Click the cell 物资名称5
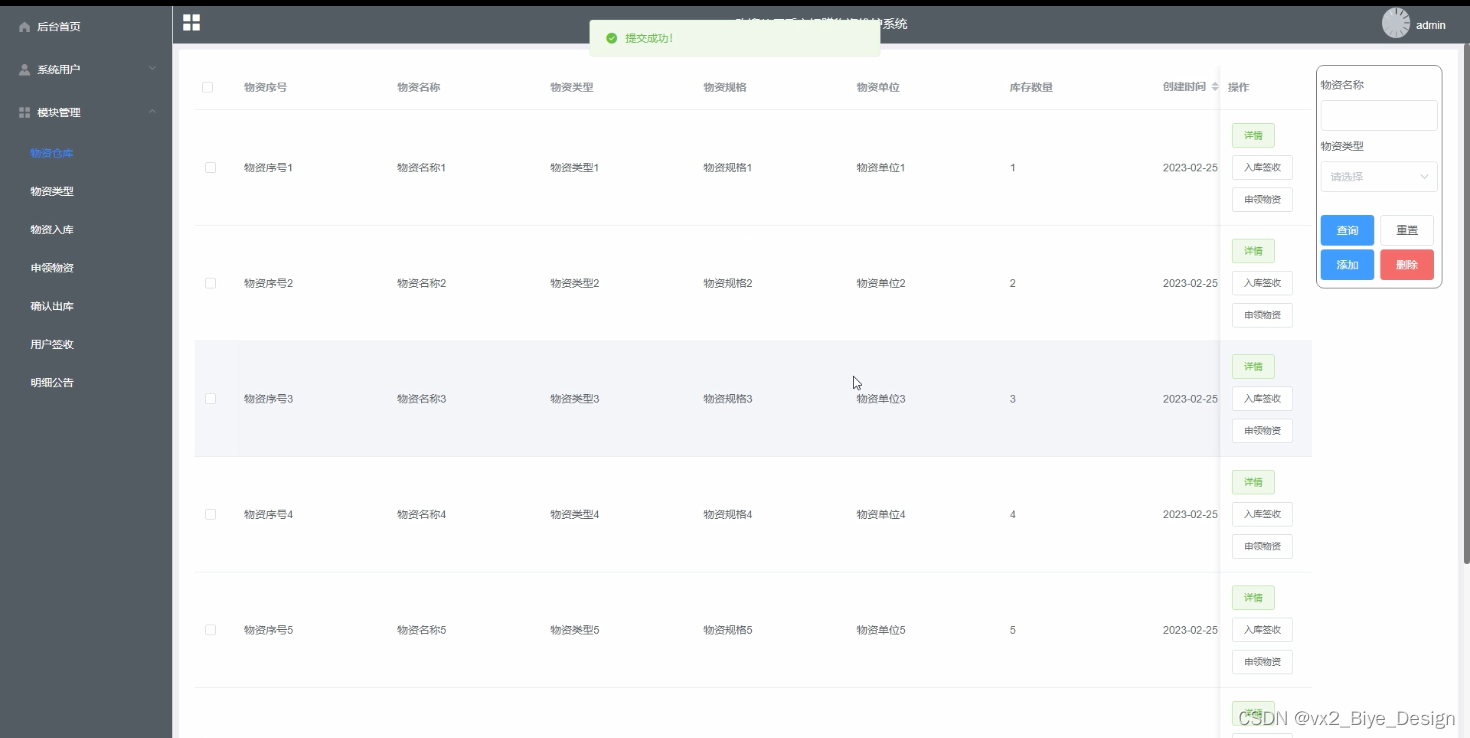This screenshot has width=1470, height=738. (x=421, y=630)
